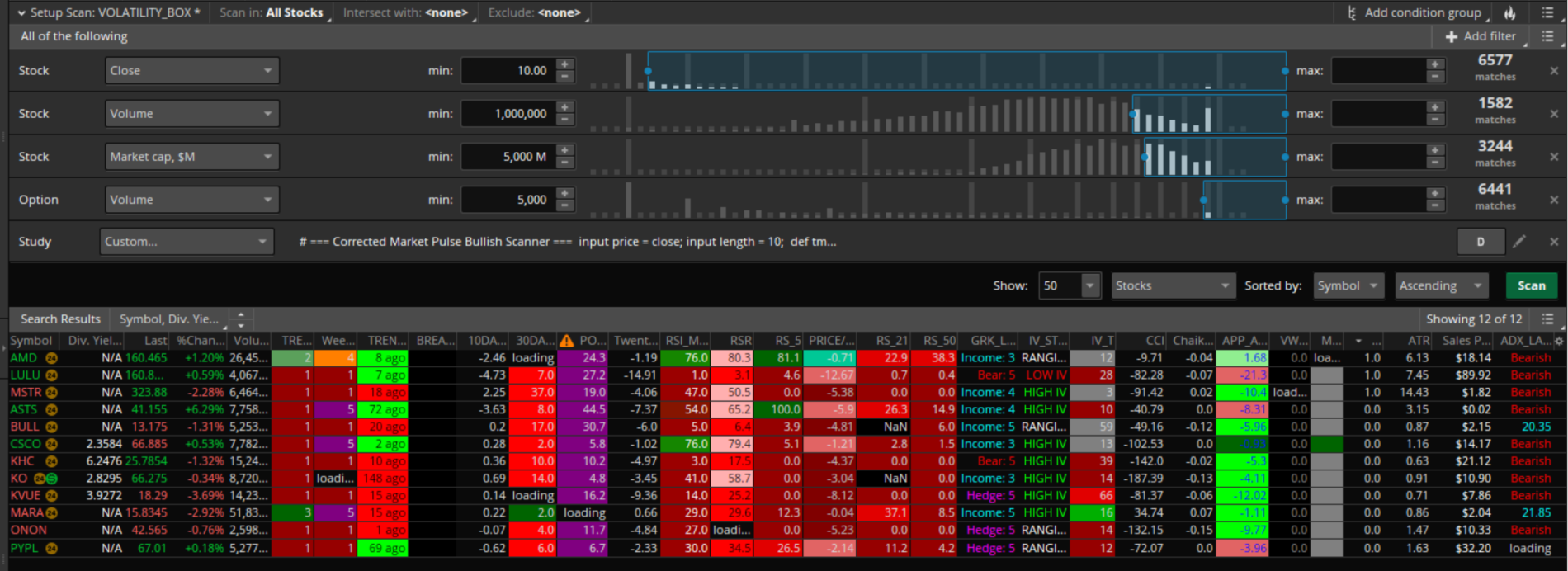Open the results menu icon beside Showing 12 of 12
Viewport: 1568px width, 571px height.
pos(1548,319)
